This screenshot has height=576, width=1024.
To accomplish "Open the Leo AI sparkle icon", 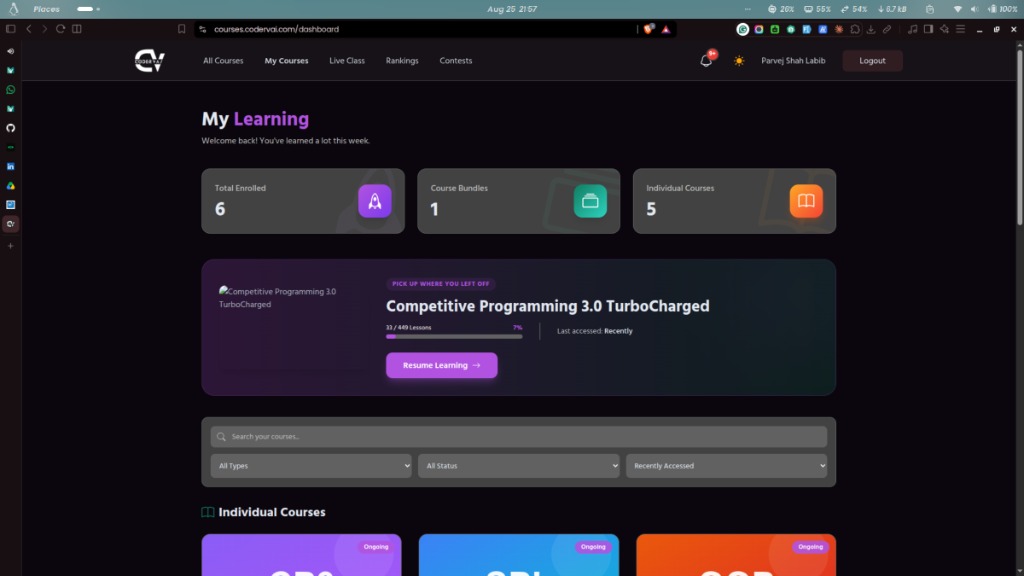I will click(x=944, y=29).
